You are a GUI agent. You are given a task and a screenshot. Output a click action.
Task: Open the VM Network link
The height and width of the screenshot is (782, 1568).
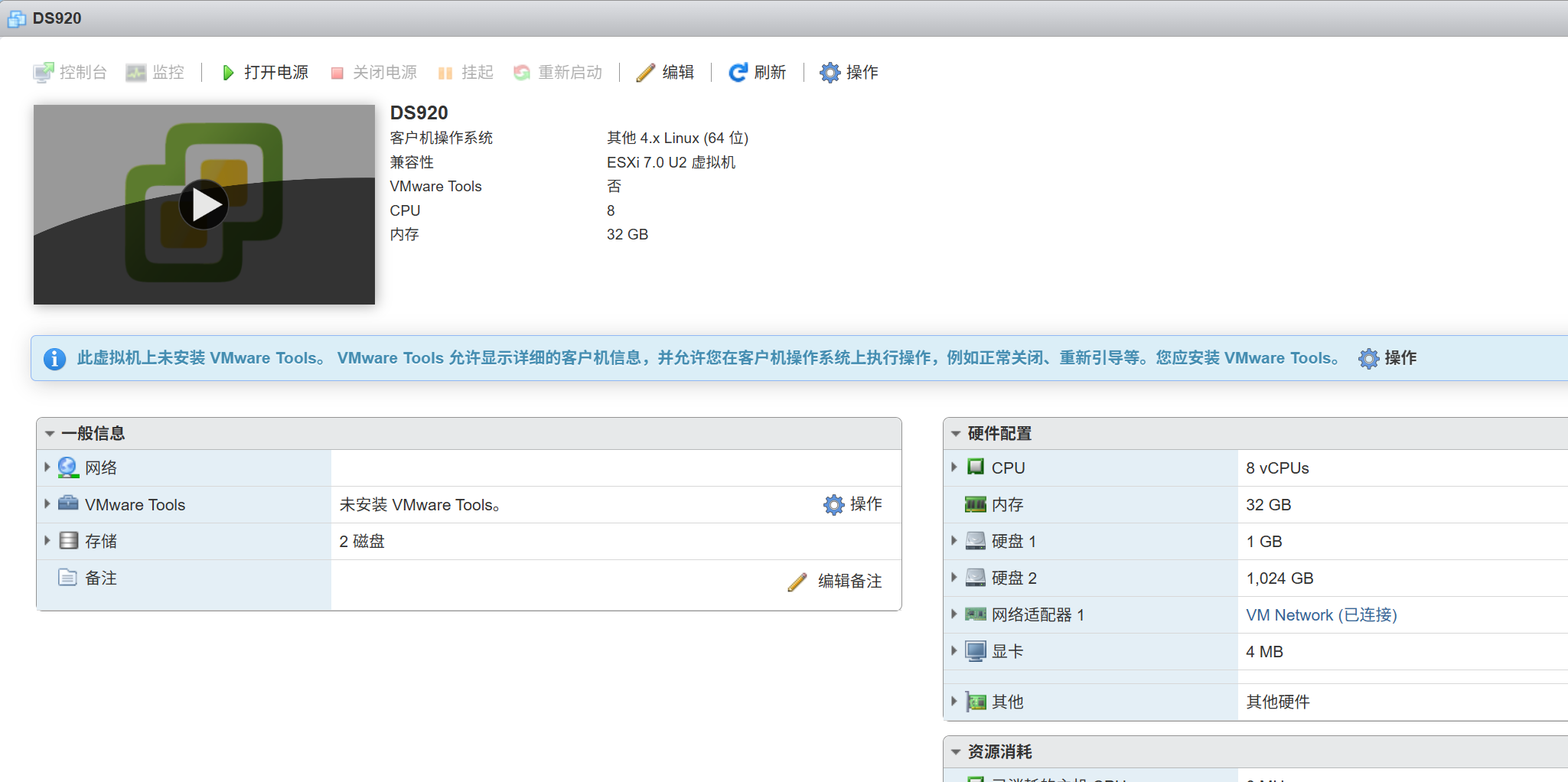coord(1321,615)
